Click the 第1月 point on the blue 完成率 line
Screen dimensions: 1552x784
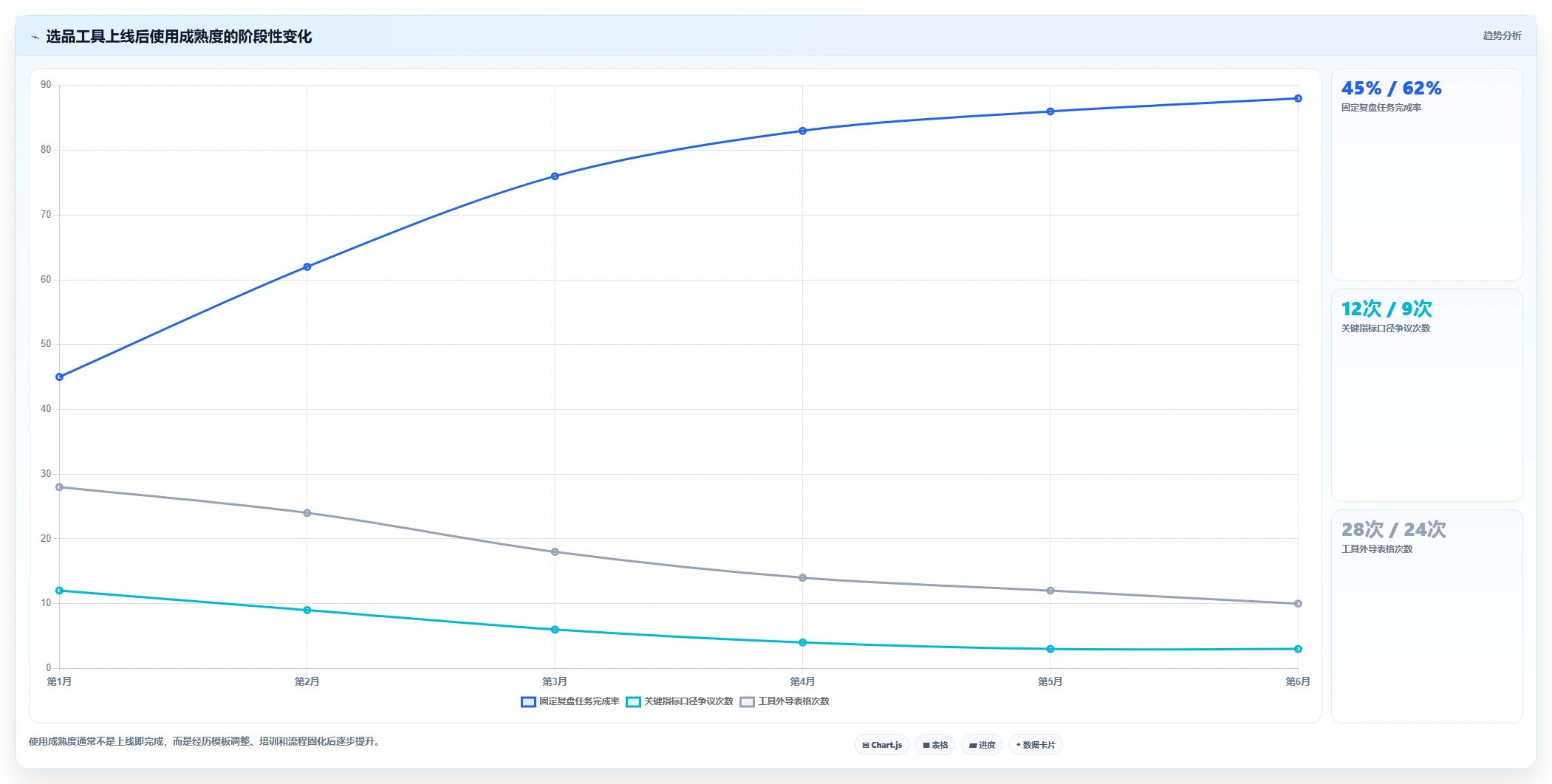coord(60,377)
